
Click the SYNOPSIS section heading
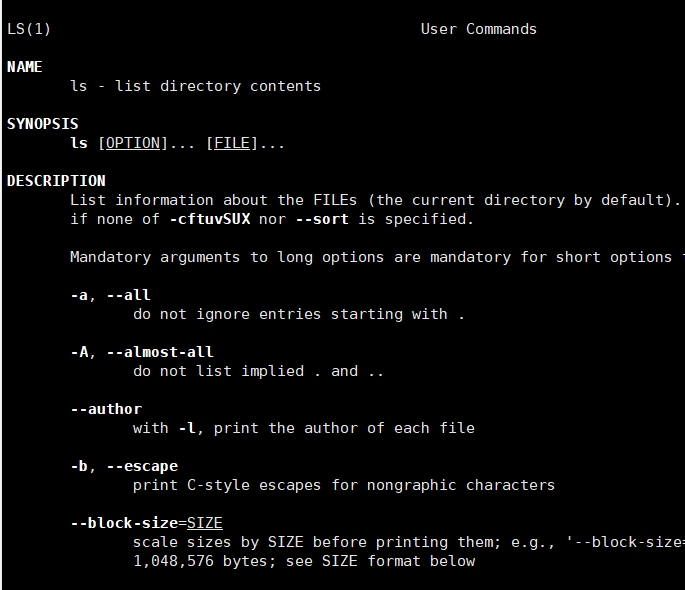tap(42, 124)
